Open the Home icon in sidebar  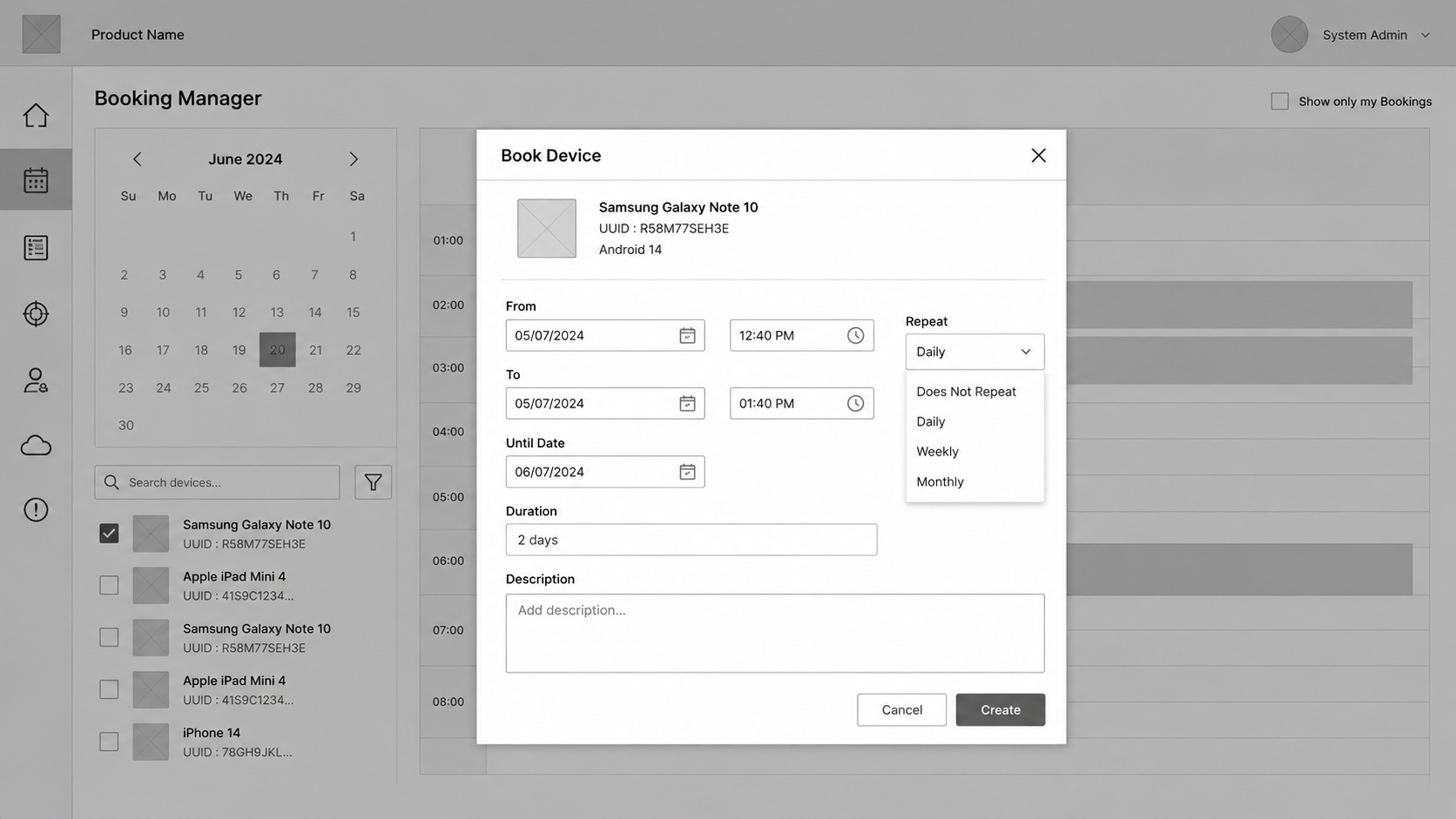point(36,115)
